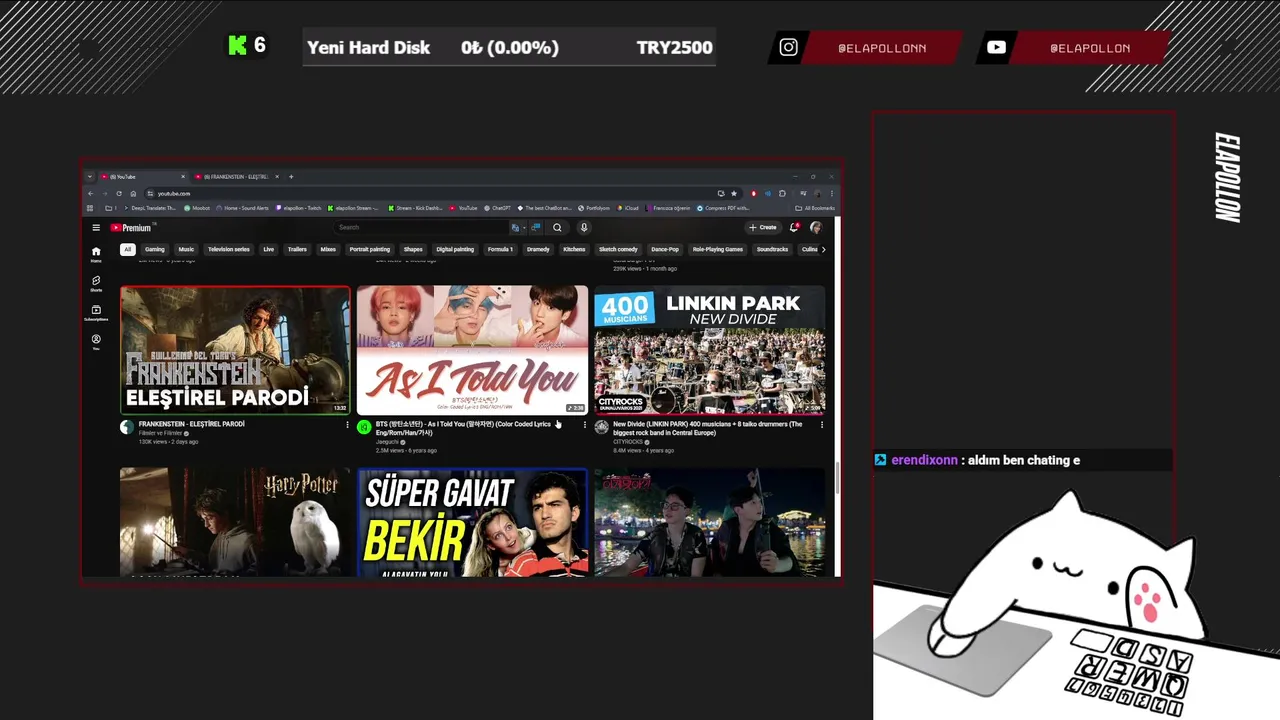Open Süper Gavat Bekir thumbnail
Image resolution: width=1280 pixels, height=720 pixels.
[472, 523]
